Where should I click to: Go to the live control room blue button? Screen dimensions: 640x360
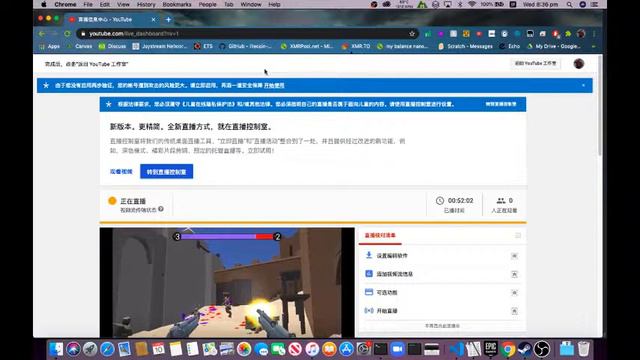point(167,172)
